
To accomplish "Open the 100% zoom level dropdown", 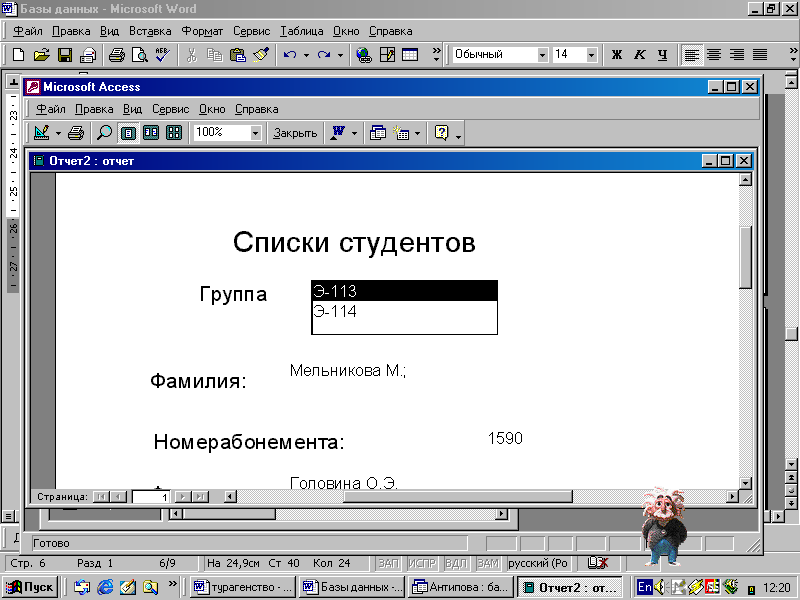I will pos(255,132).
